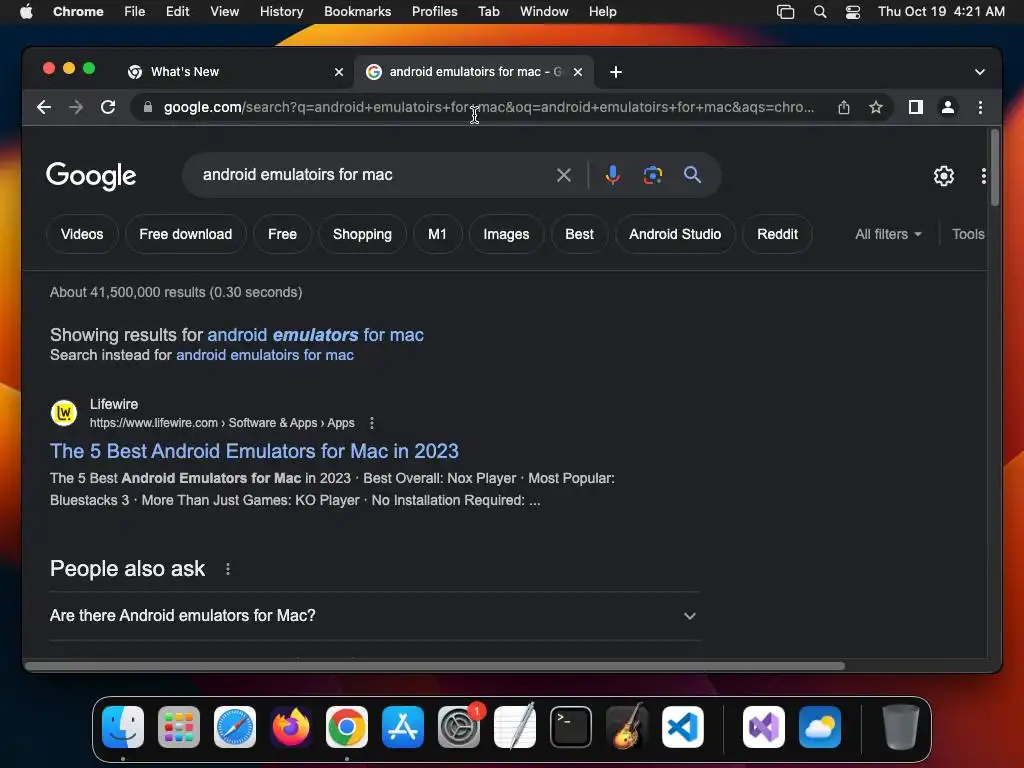
Task: Open the View menu
Action: [x=224, y=12]
